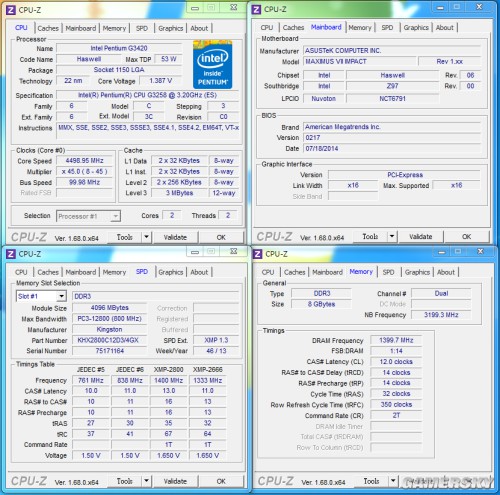This screenshot has width=500, height=495.
Task: Click CPU-Z icon in SPD window title
Action: click(11, 254)
